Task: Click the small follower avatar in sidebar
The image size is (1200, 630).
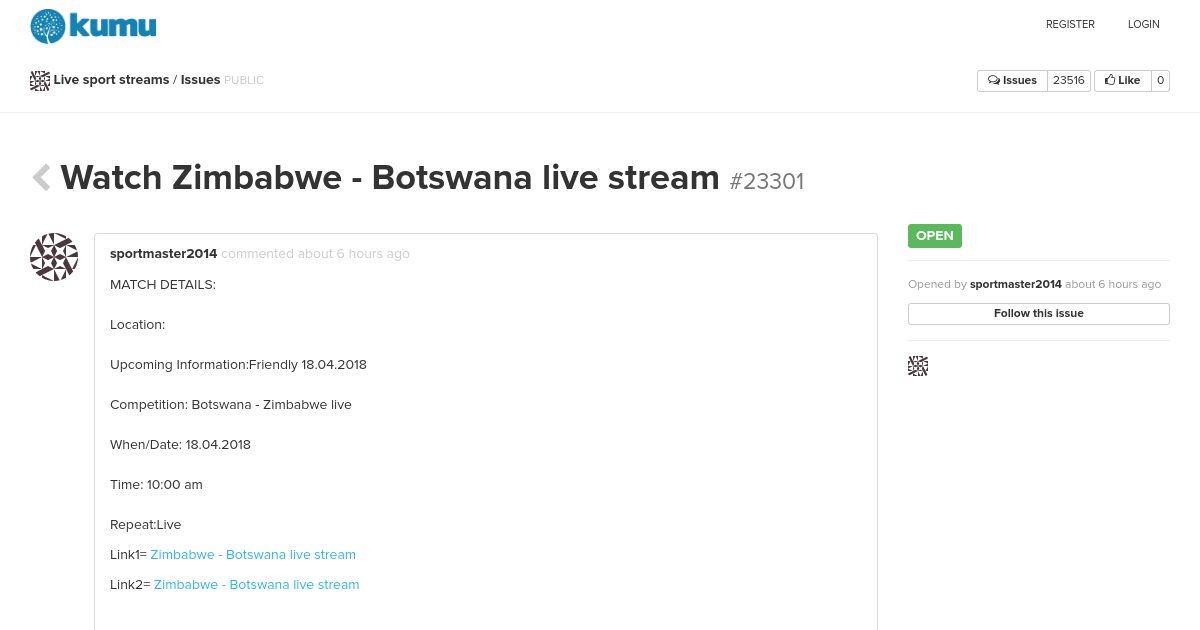Action: point(918,366)
